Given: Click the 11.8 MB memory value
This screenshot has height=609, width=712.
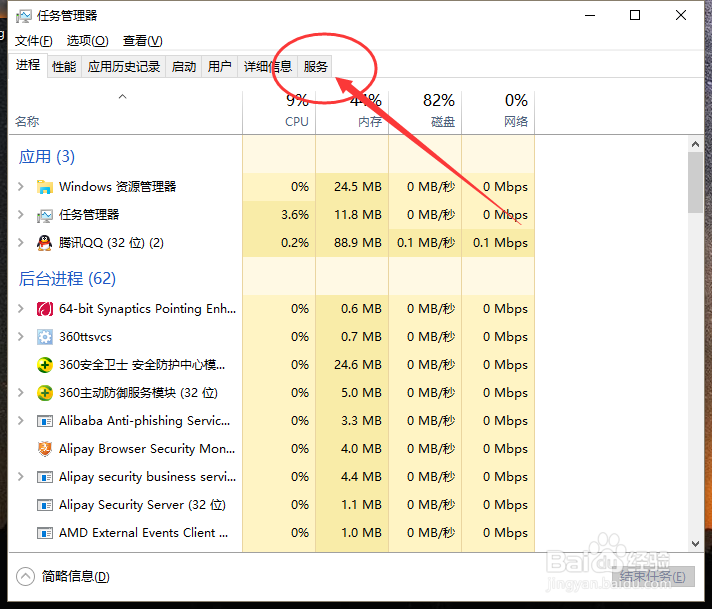Looking at the screenshot, I should coord(358,215).
